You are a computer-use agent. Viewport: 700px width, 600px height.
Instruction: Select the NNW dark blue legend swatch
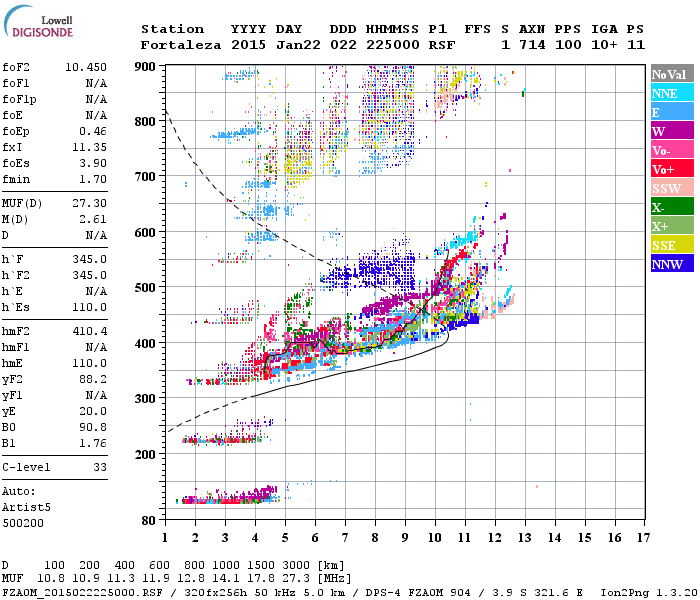pos(672,263)
